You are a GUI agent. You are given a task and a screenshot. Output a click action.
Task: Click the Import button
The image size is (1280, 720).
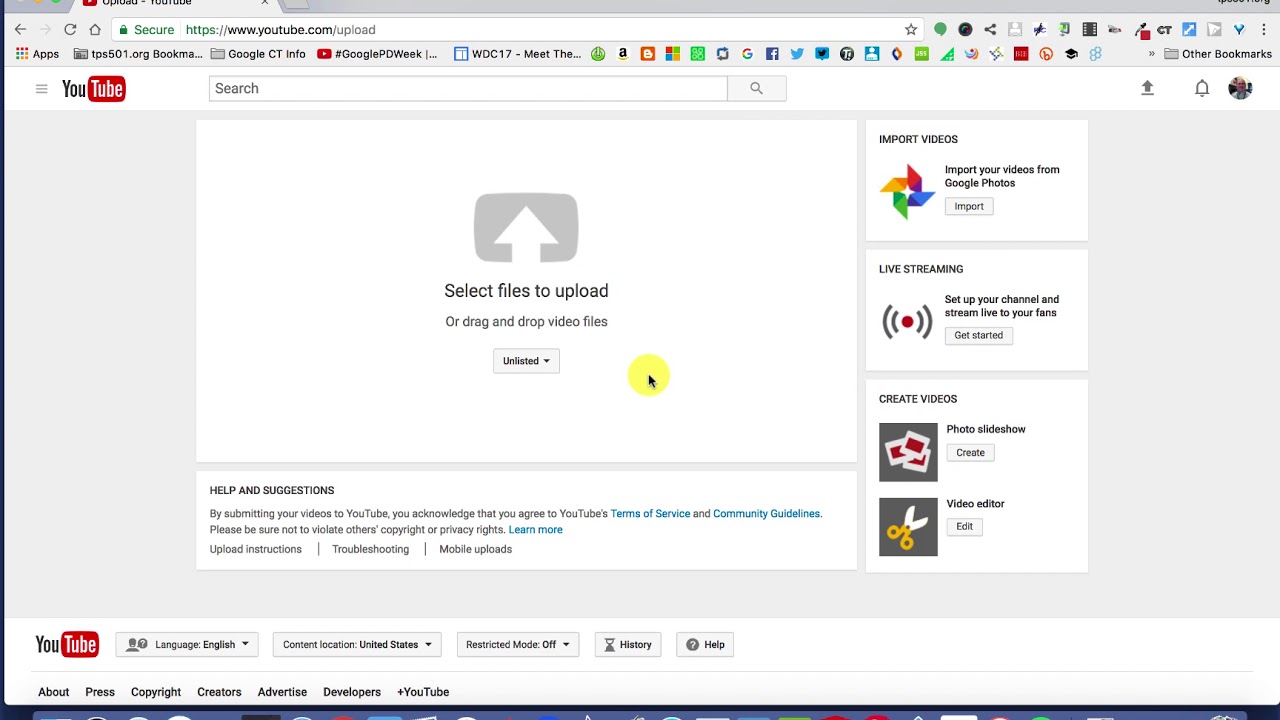969,206
